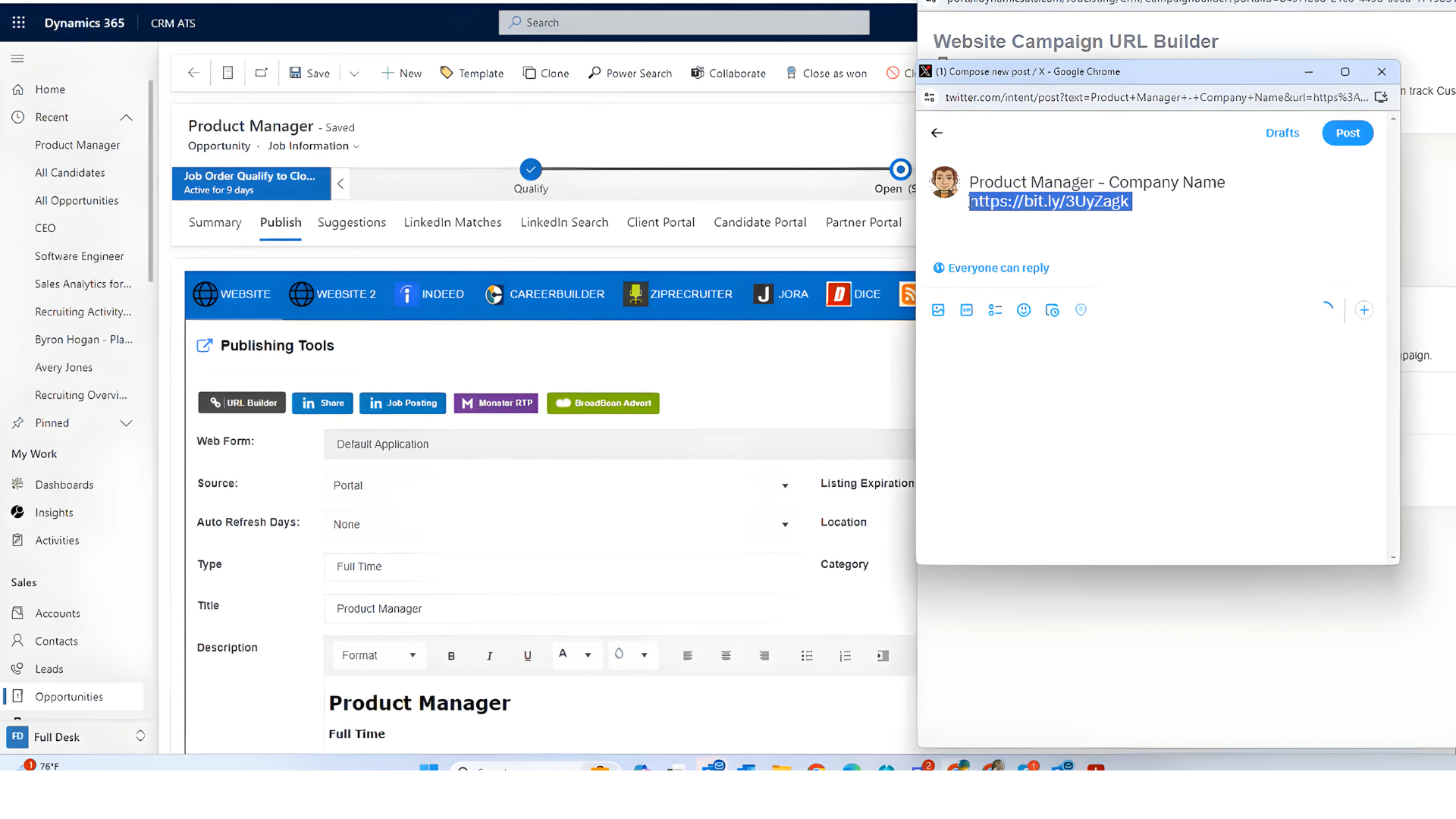The width and height of the screenshot is (1456, 819).
Task: Select the INDEED publishing channel
Action: tap(429, 294)
